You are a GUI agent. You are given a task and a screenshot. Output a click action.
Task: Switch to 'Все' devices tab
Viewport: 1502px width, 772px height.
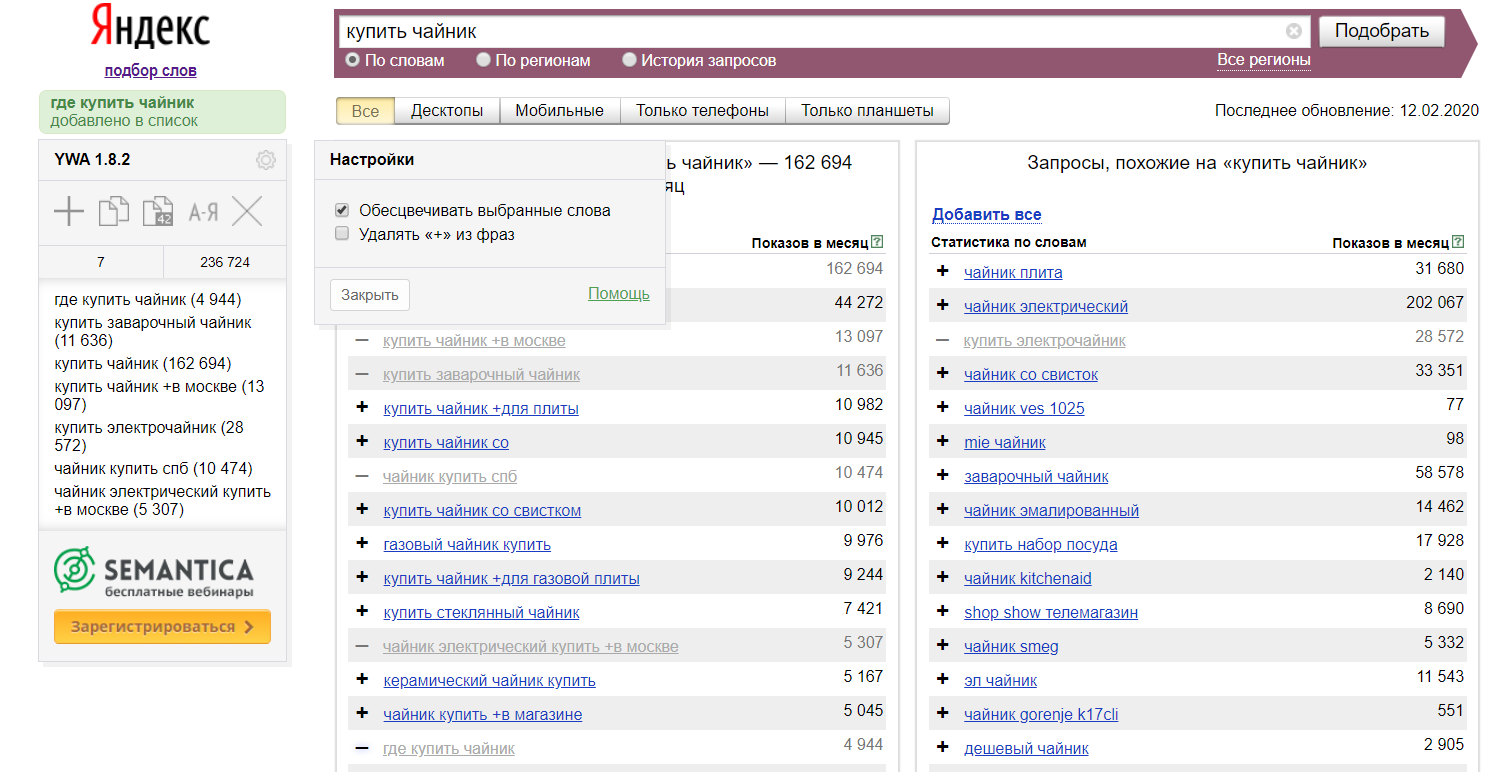[x=366, y=111]
